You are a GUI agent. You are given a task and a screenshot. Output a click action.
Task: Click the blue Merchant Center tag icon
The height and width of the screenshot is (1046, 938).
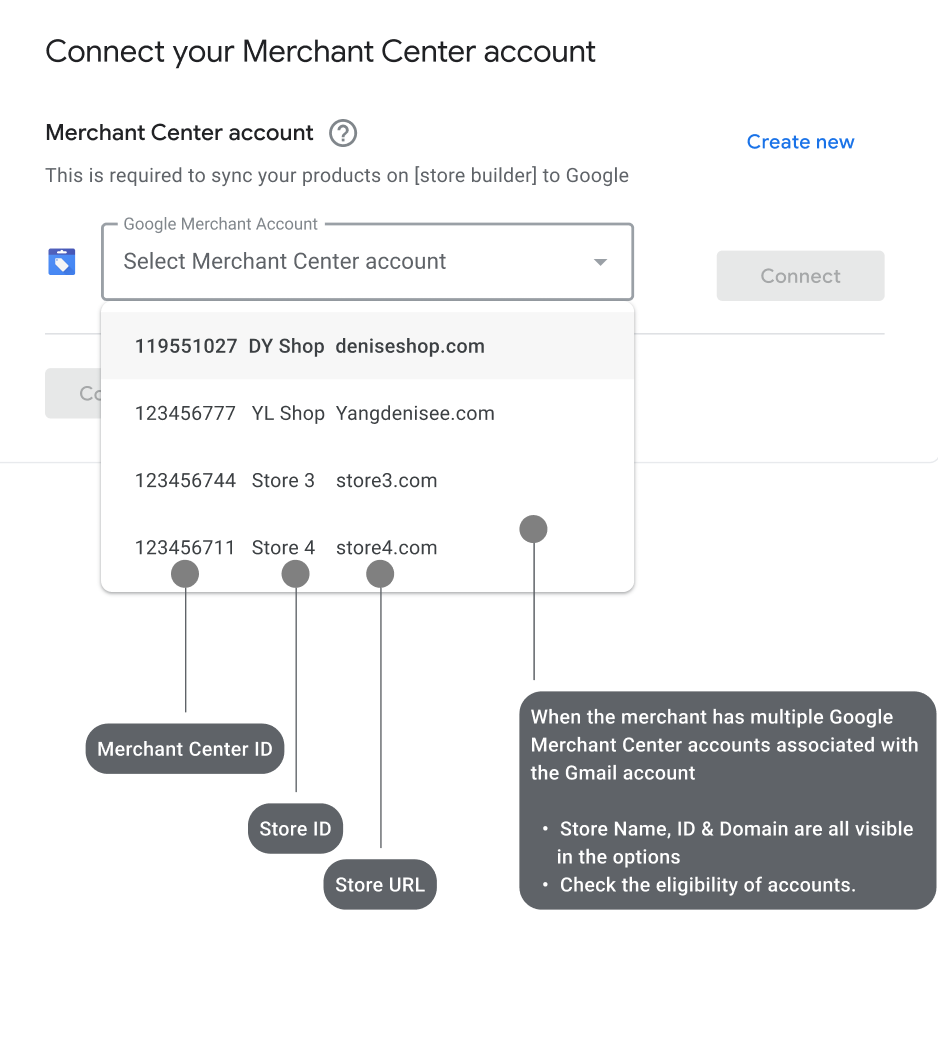pos(62,262)
